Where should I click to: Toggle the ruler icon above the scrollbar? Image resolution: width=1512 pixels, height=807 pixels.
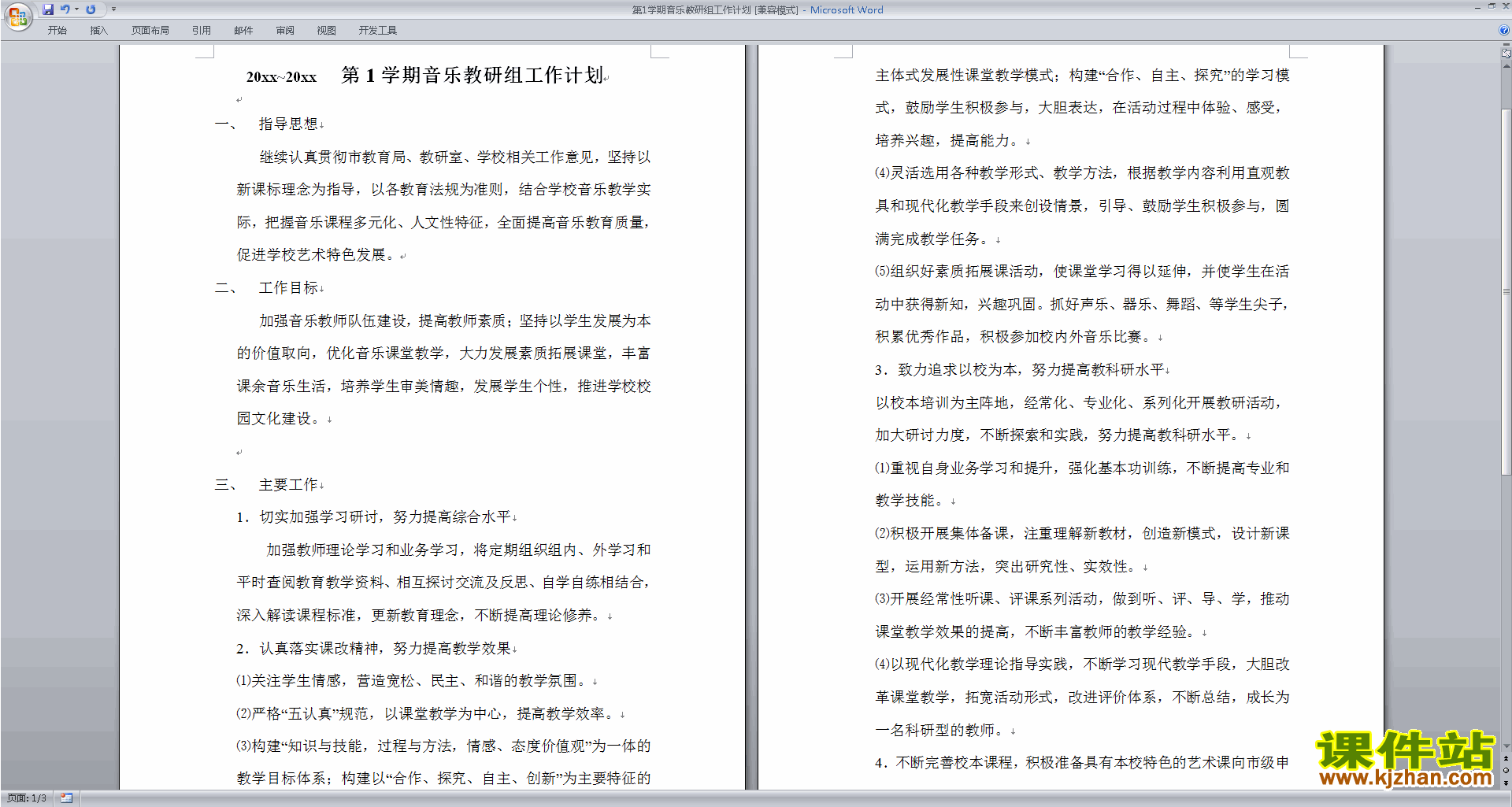(1506, 54)
